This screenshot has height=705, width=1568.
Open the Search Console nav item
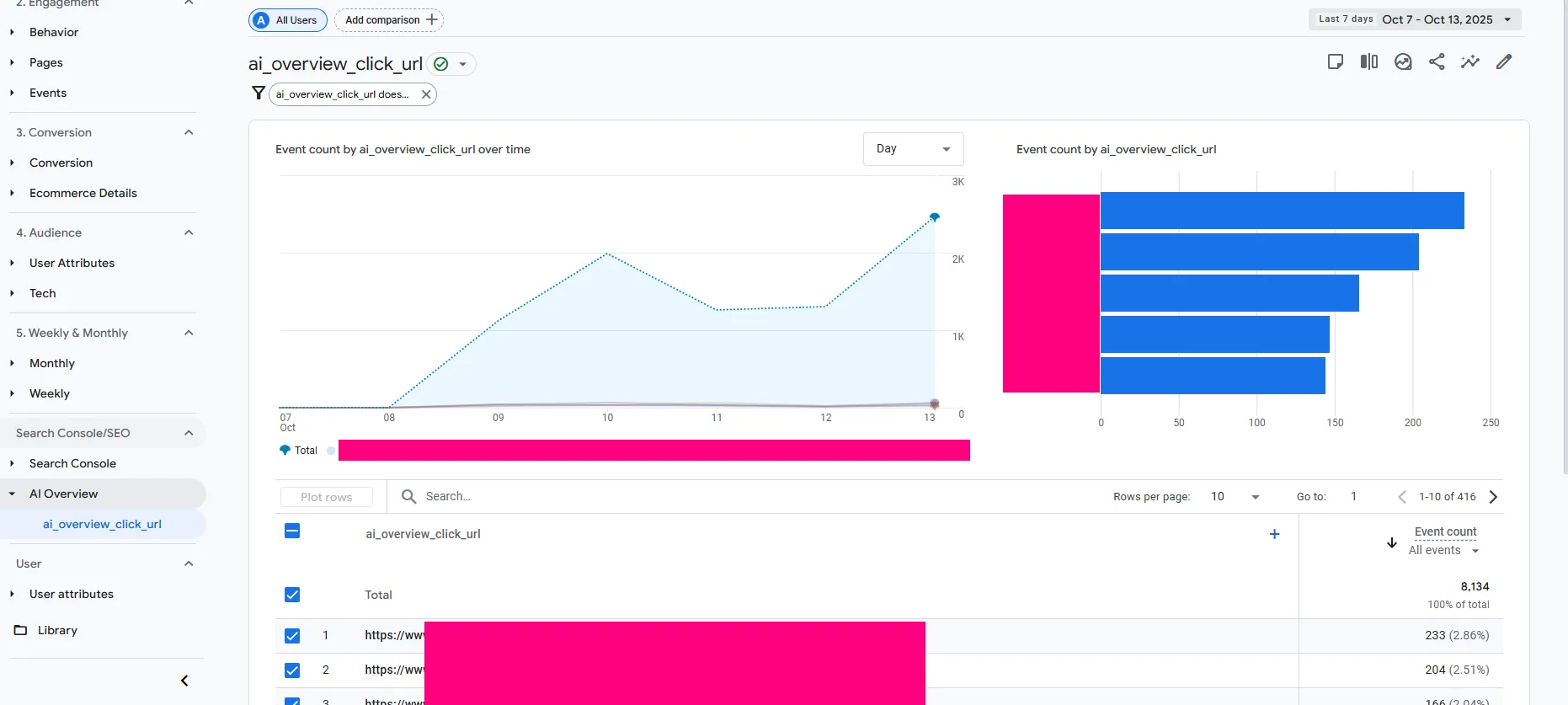tap(72, 463)
